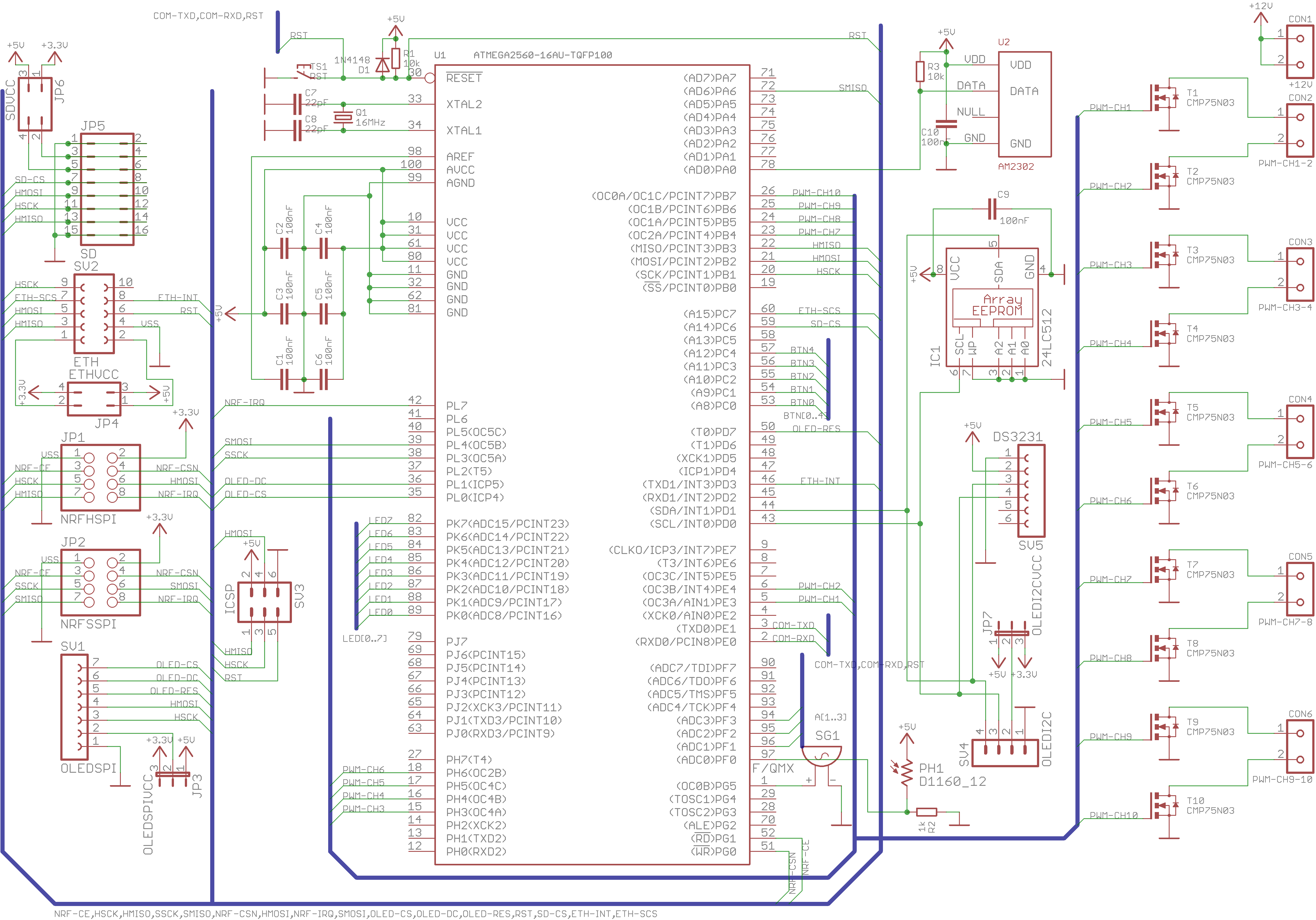Click the SV2 ETH header symbol
Screen dimensions: 1316x920
[94, 314]
